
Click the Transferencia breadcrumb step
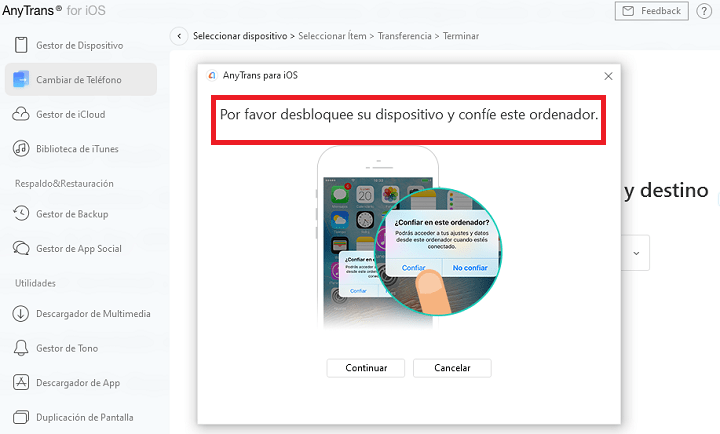(405, 36)
